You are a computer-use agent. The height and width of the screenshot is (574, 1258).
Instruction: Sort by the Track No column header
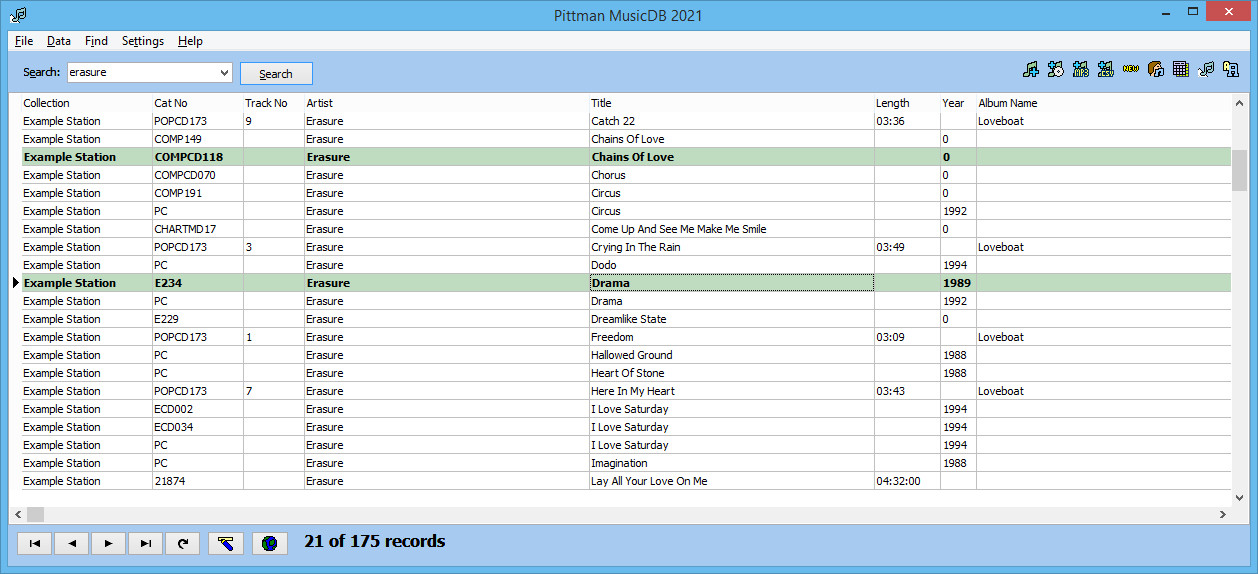coord(273,103)
